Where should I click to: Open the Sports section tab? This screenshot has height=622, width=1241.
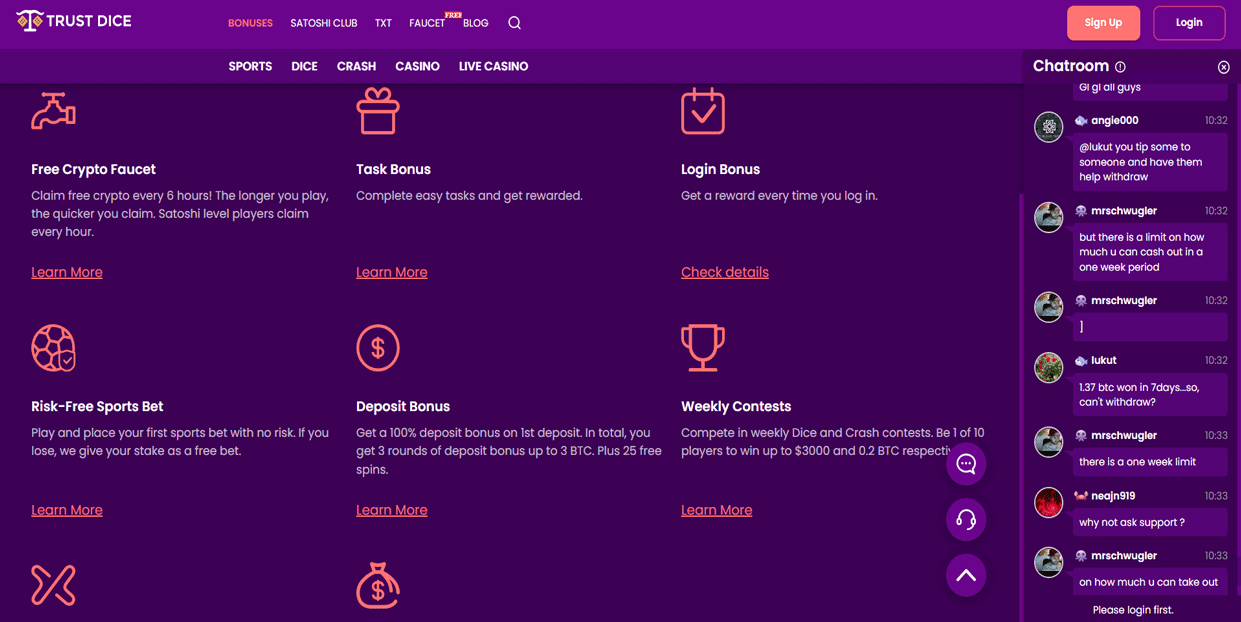pos(250,66)
